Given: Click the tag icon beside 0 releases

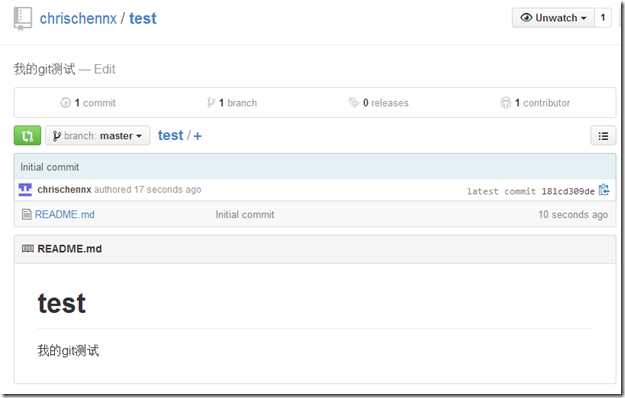Looking at the screenshot, I should [353, 102].
